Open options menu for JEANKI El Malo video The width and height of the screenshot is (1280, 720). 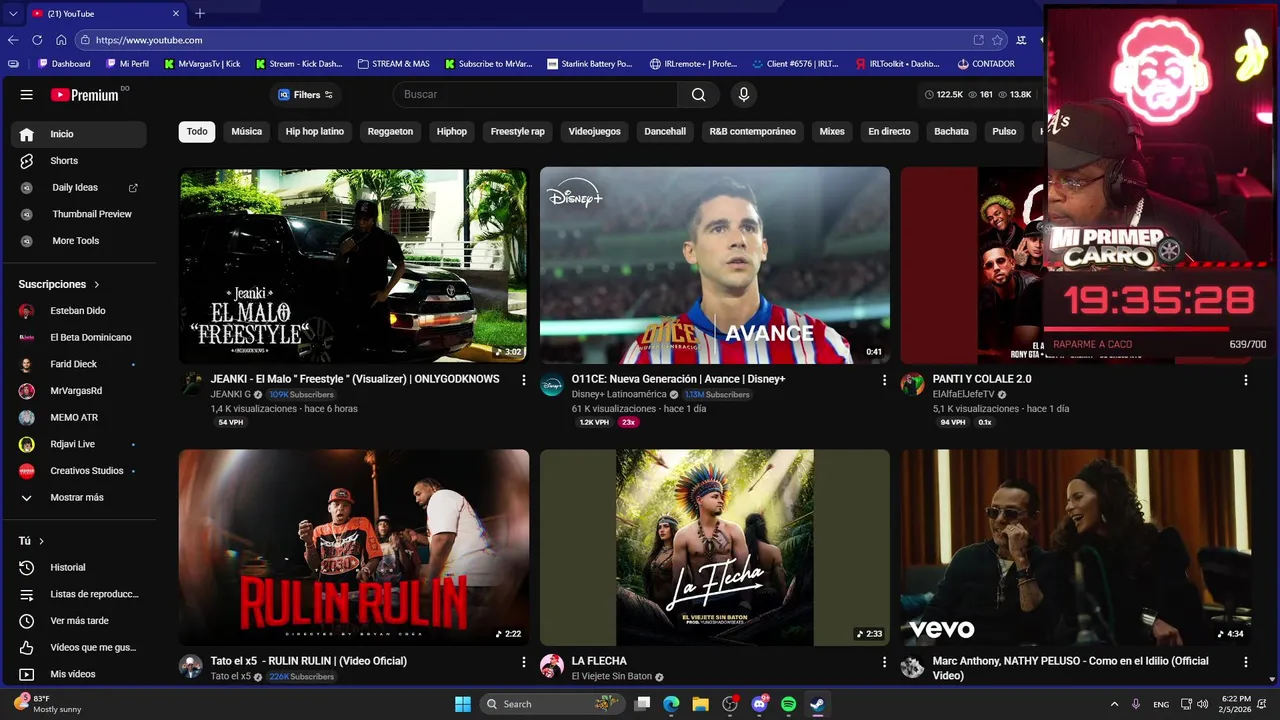pyautogui.click(x=523, y=380)
